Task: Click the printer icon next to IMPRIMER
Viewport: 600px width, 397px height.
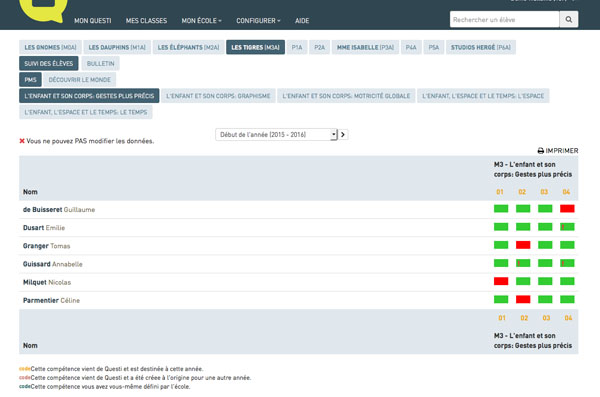Action: [x=541, y=151]
